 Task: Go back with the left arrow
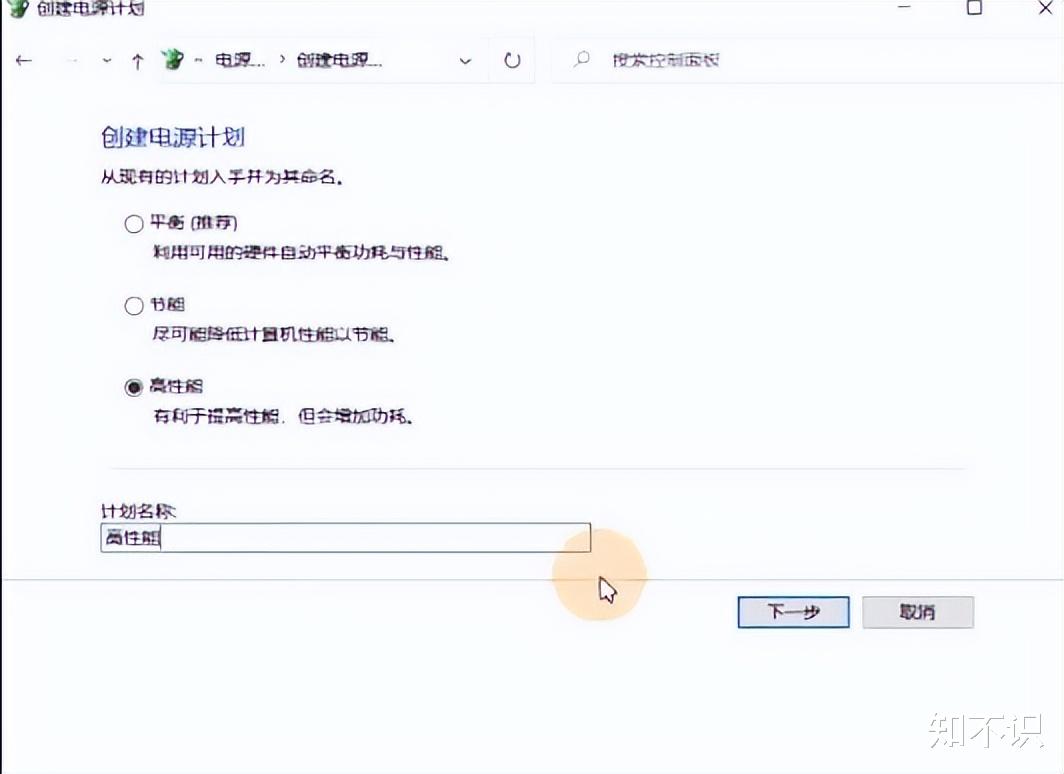point(24,60)
